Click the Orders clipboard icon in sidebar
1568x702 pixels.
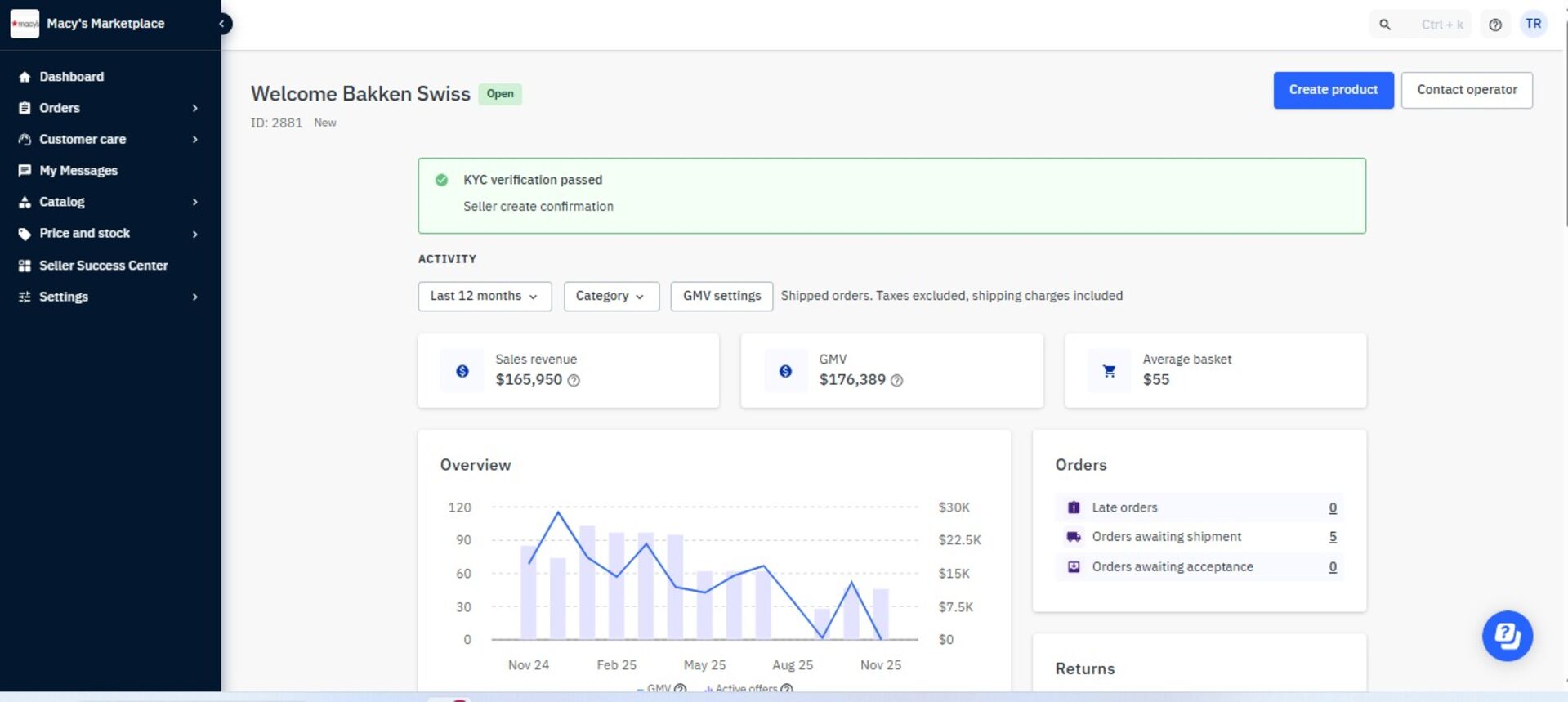pyautogui.click(x=25, y=108)
